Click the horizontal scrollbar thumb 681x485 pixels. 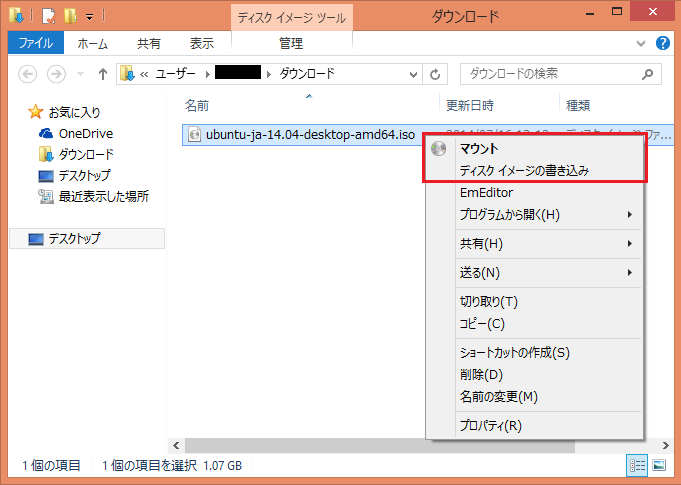click(x=380, y=445)
